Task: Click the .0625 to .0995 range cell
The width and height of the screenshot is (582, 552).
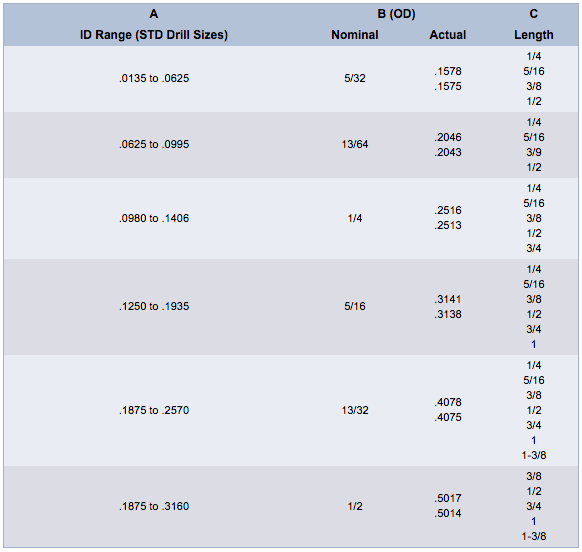Action: tap(154, 144)
